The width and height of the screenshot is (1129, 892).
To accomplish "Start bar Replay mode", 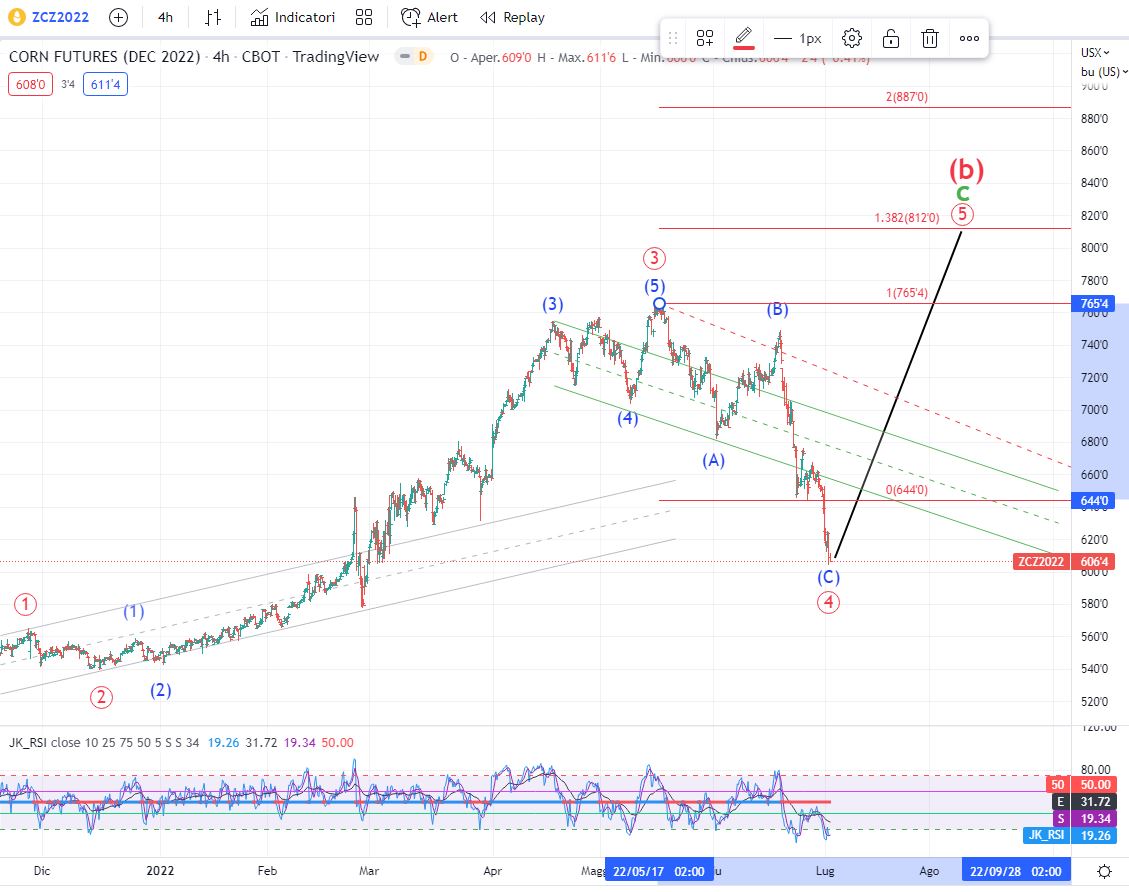I will [512, 17].
